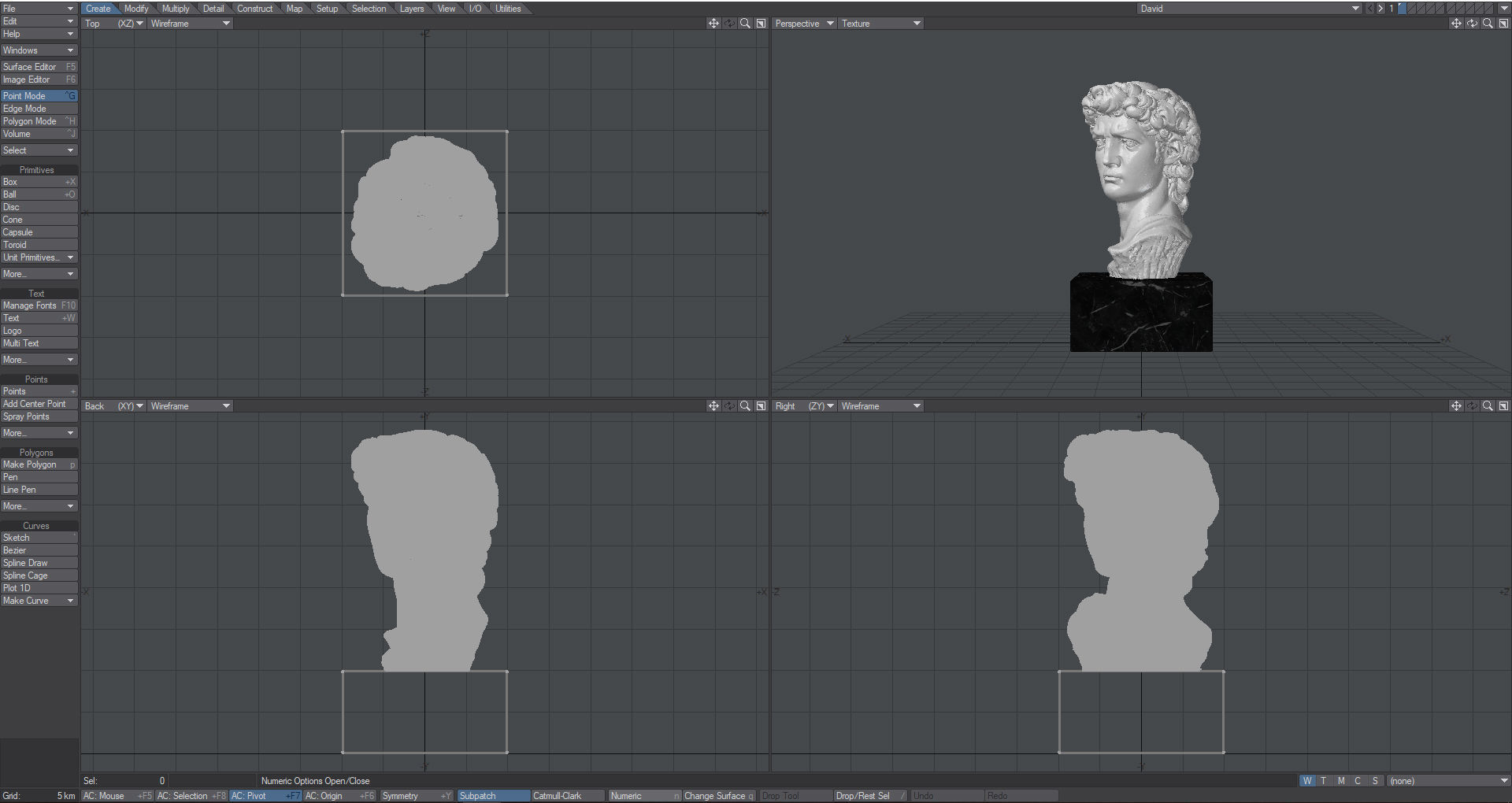The width and height of the screenshot is (1512, 803).
Task: Maximize the Back viewport with its corner icon
Action: [x=761, y=406]
